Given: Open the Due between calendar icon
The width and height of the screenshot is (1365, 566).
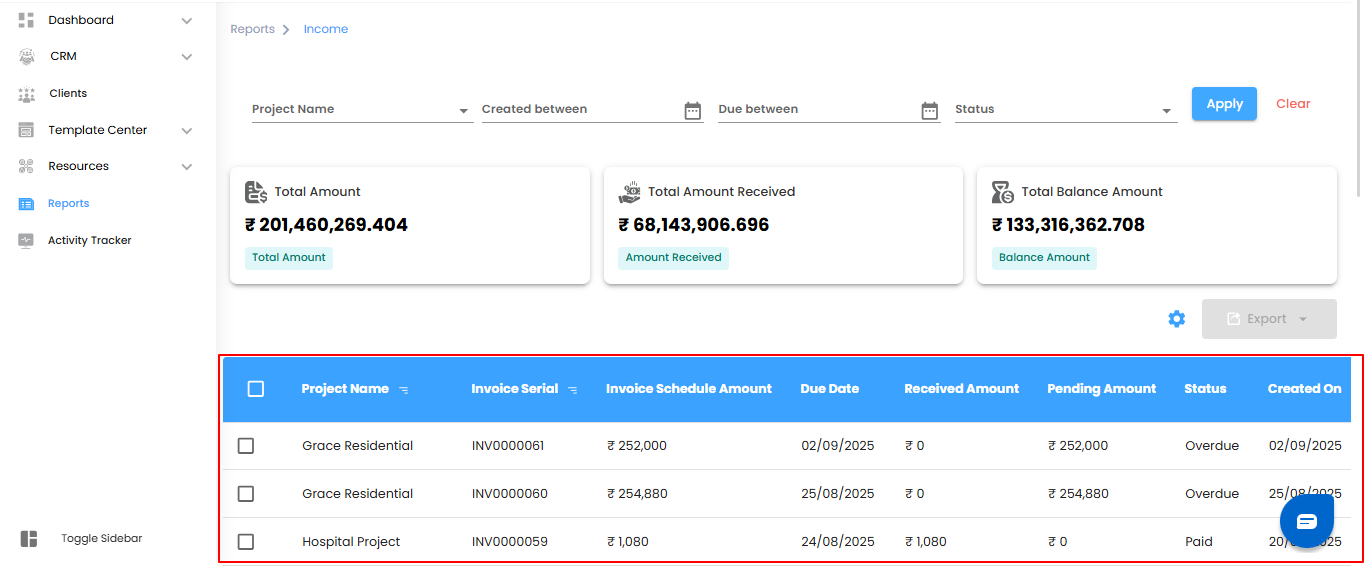Looking at the screenshot, I should (930, 111).
